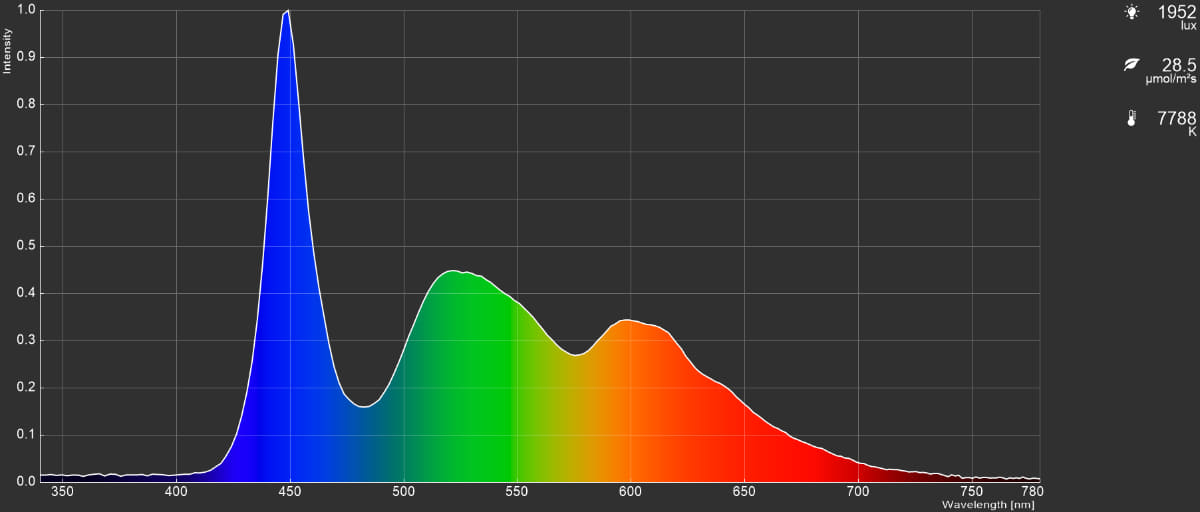Click the 600 wavelength tick label
The image size is (1200, 512).
[630, 492]
